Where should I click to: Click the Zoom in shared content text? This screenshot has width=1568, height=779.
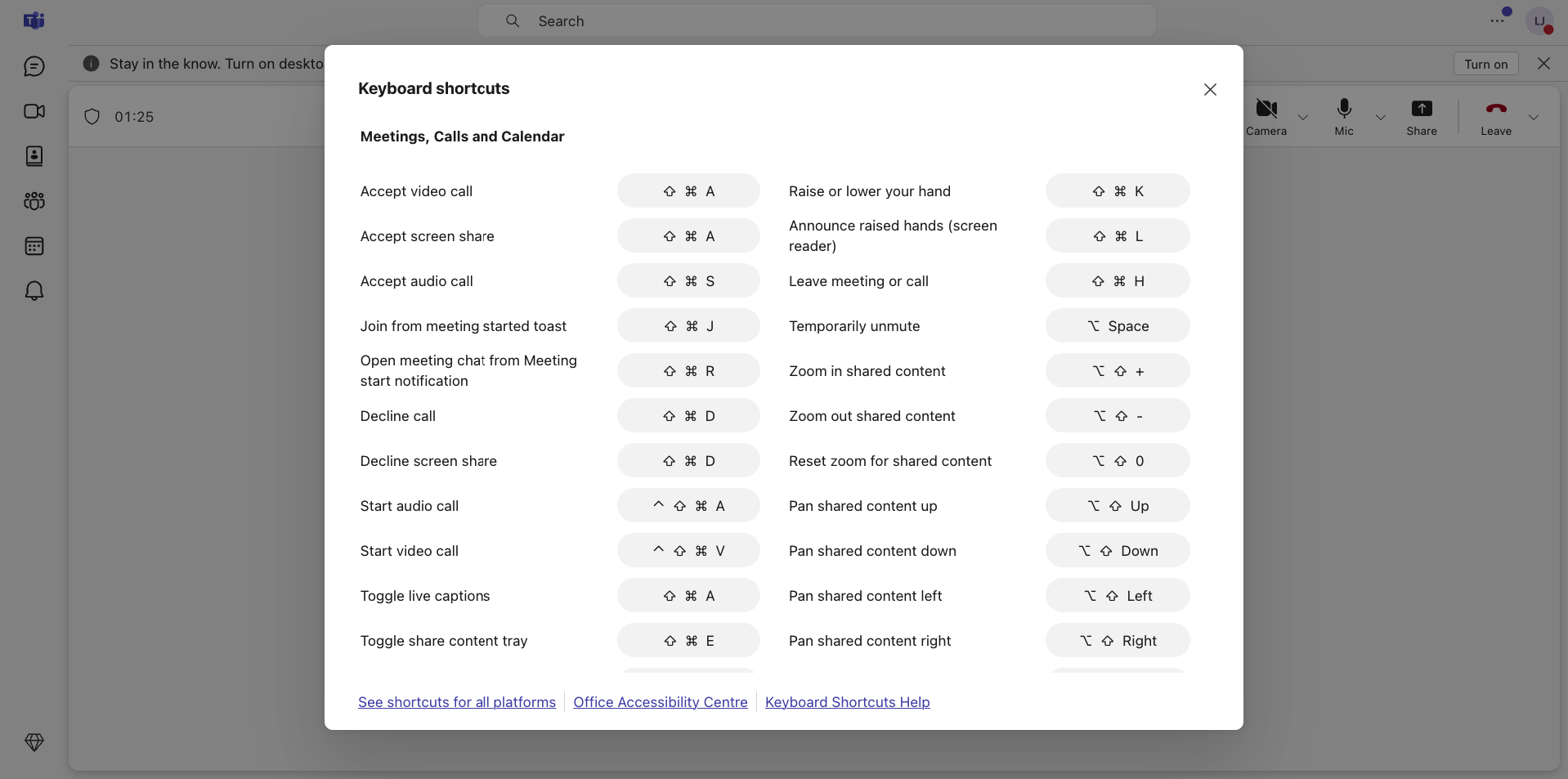867,371
